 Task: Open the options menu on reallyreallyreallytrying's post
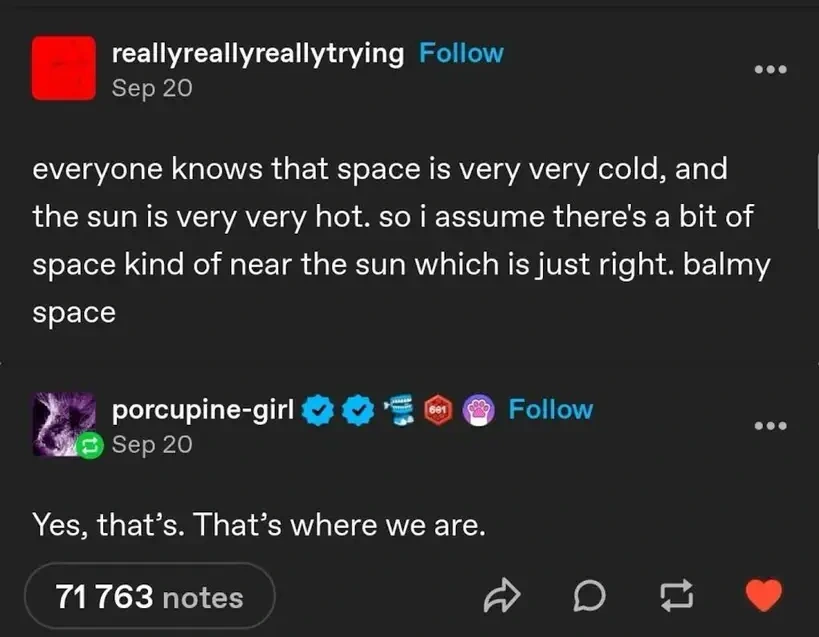click(770, 68)
